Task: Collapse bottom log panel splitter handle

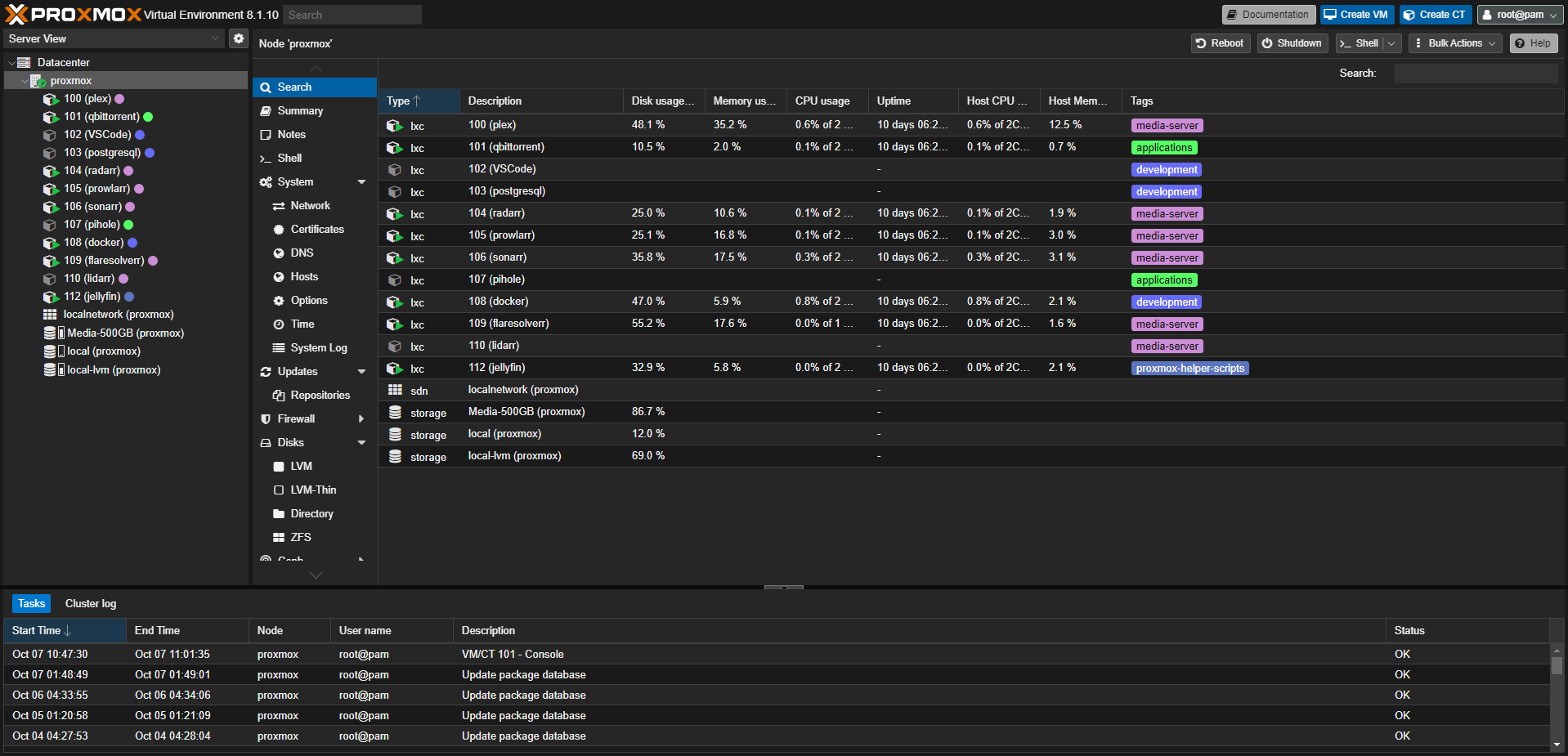Action: pos(784,588)
